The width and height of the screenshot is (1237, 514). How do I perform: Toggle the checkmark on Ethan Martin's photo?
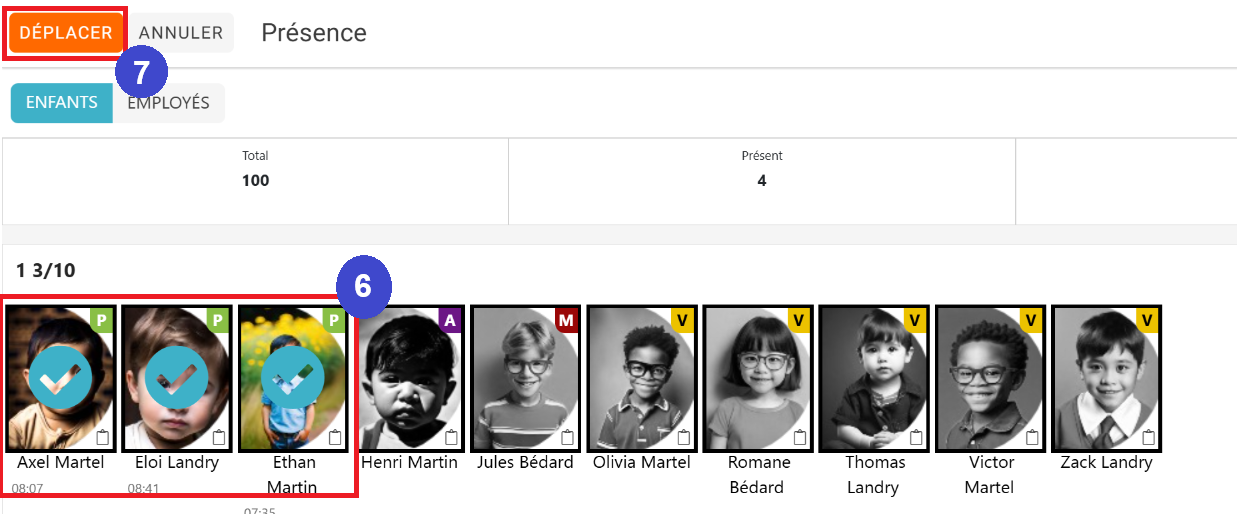click(293, 378)
